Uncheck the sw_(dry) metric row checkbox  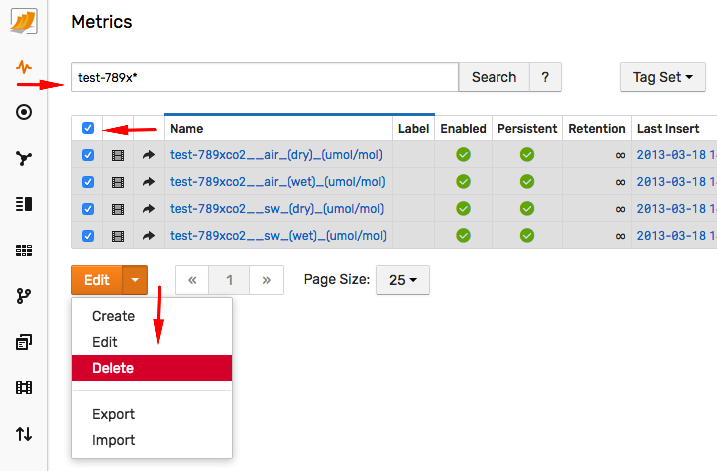point(88,209)
